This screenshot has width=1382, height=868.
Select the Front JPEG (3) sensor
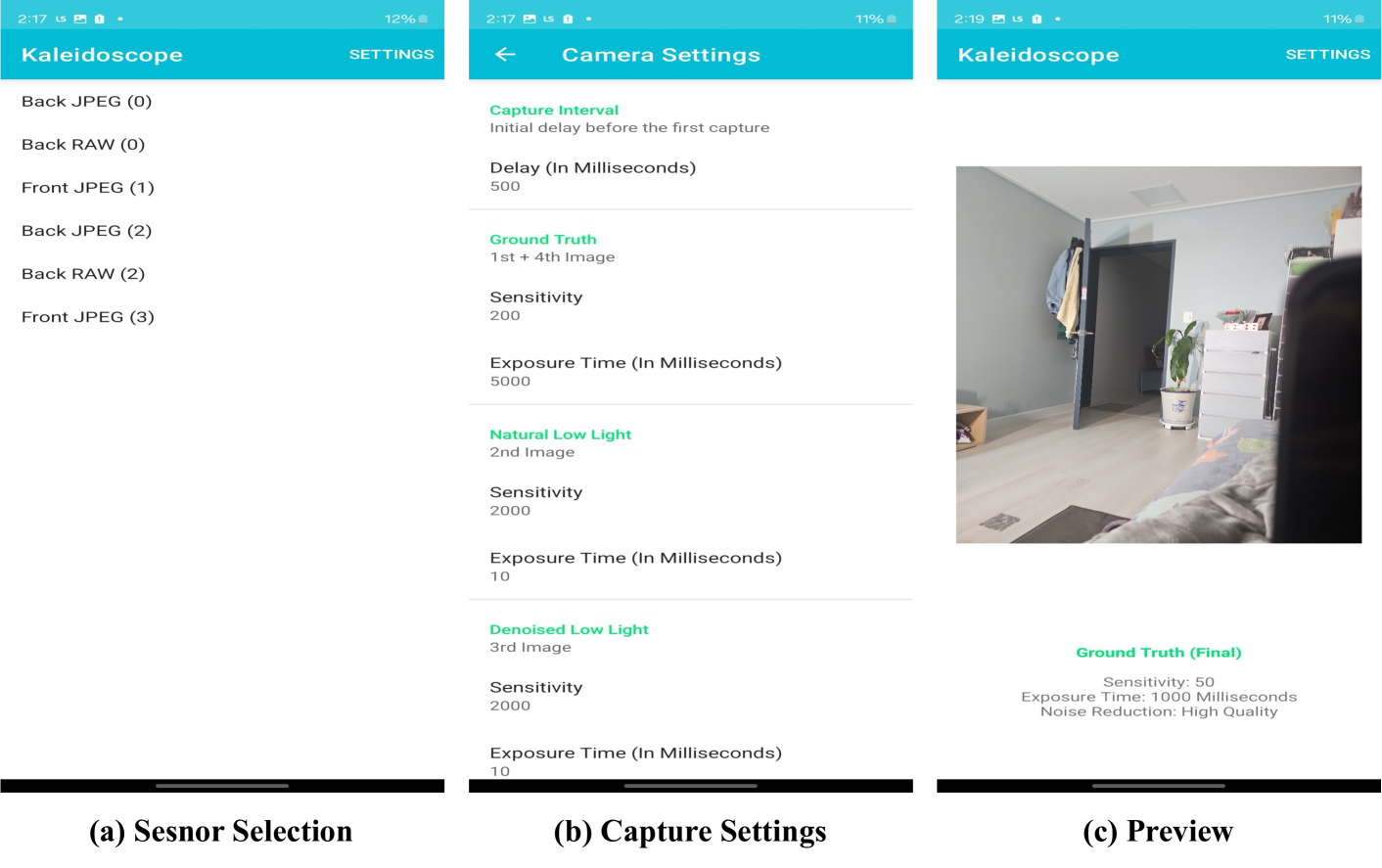(88, 317)
